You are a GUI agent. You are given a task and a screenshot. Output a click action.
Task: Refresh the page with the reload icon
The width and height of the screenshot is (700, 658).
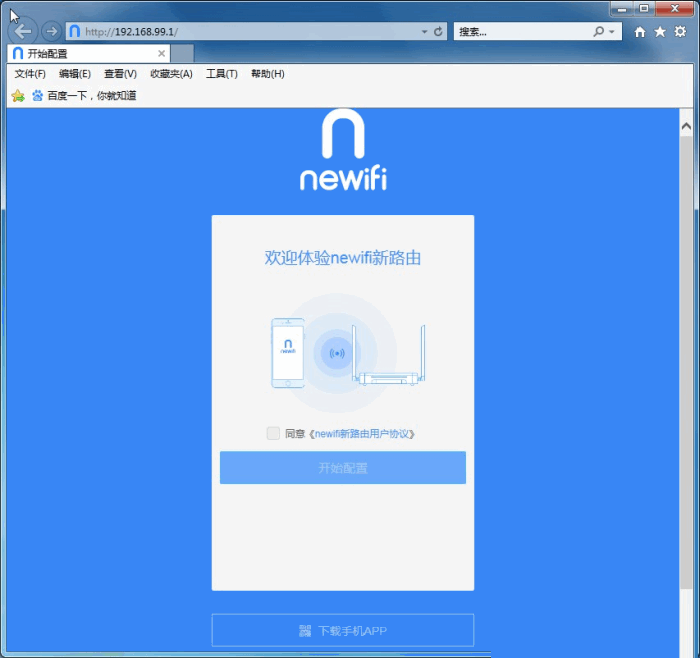[439, 32]
